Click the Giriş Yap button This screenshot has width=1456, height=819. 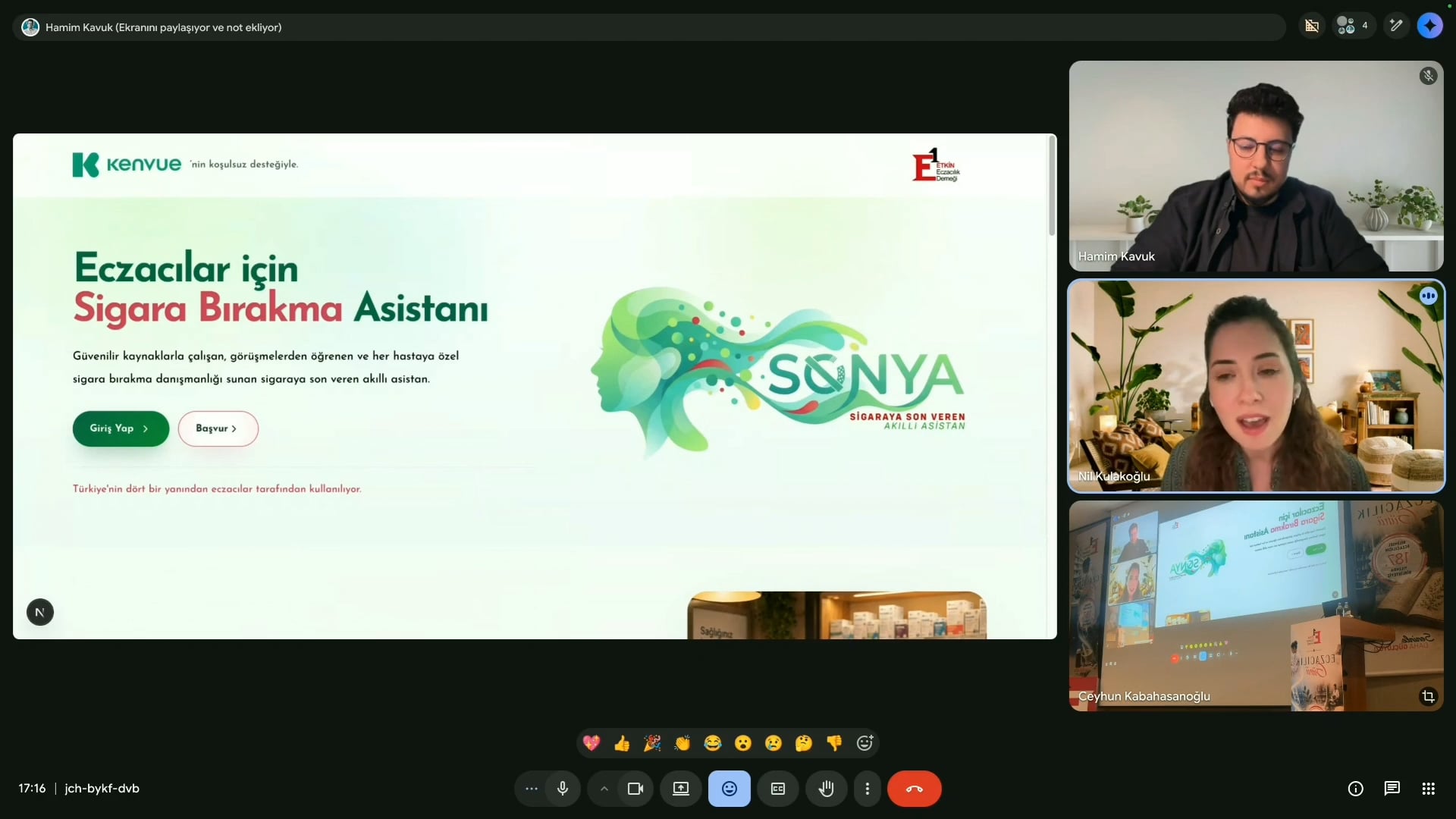coord(121,428)
